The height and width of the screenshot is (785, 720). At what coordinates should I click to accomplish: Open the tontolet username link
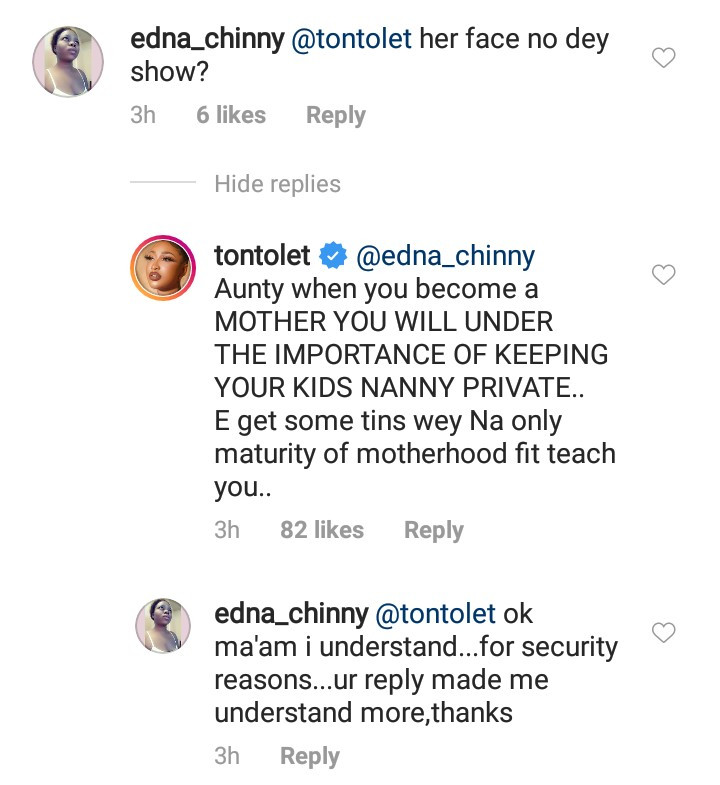point(263,256)
